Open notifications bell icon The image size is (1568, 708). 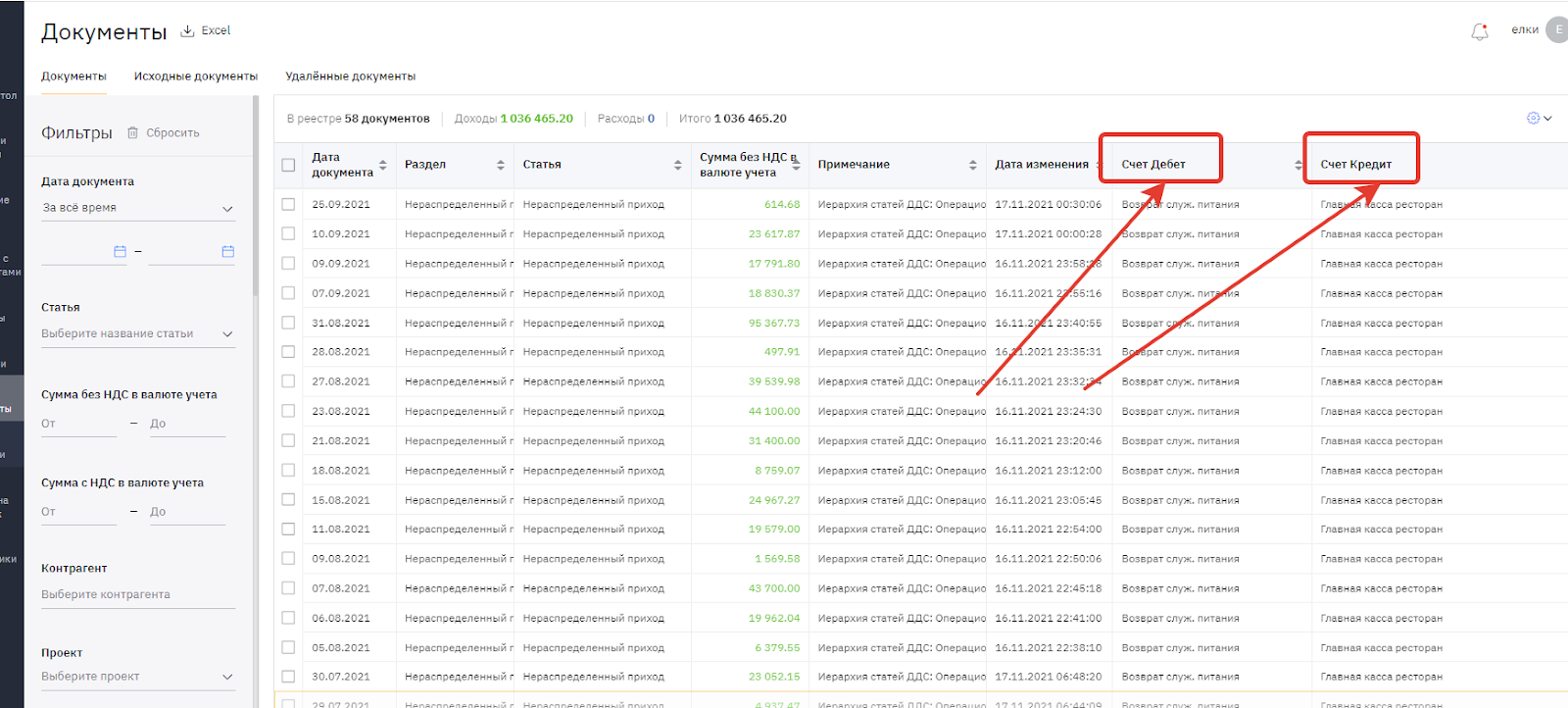pos(1480,32)
